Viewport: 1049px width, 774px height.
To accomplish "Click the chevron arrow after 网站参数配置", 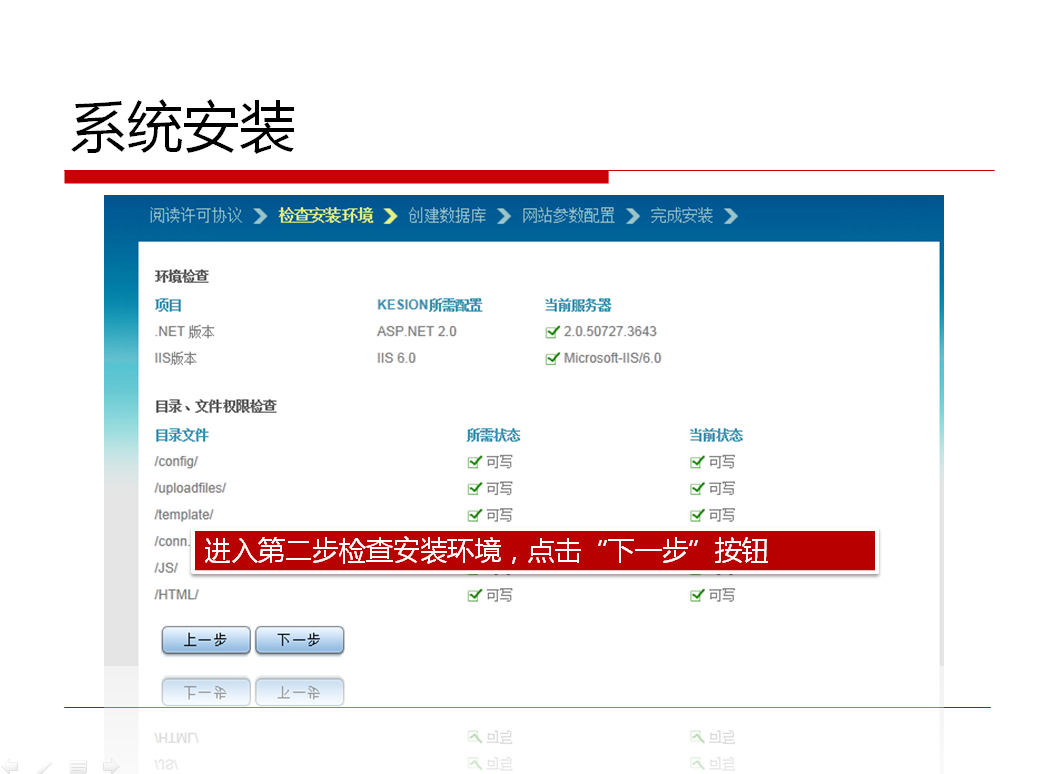I will coord(633,216).
